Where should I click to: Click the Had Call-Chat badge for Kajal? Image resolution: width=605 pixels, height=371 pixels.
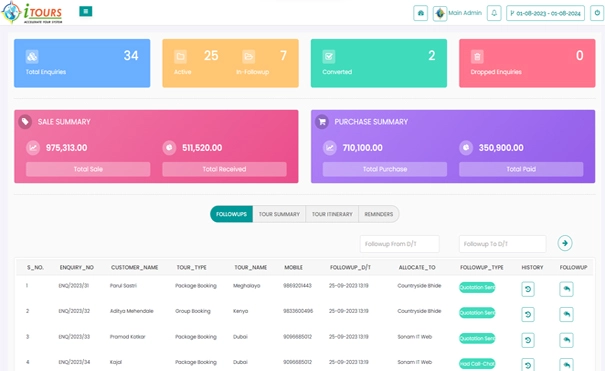[x=477, y=364]
